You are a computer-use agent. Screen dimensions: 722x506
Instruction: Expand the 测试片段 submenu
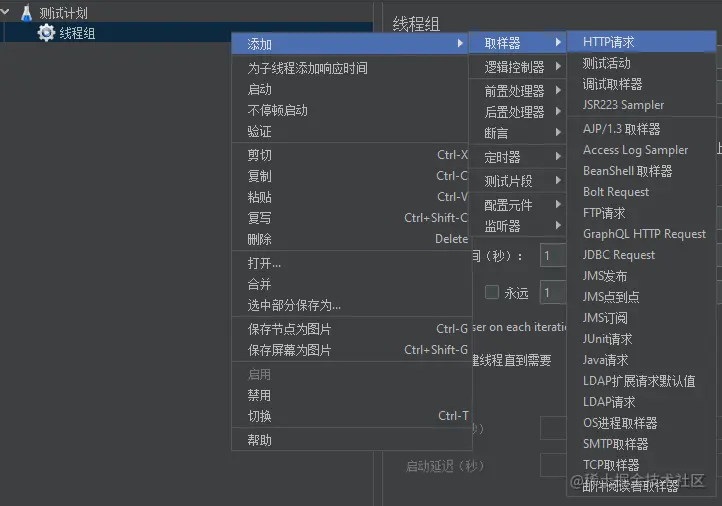click(x=518, y=181)
